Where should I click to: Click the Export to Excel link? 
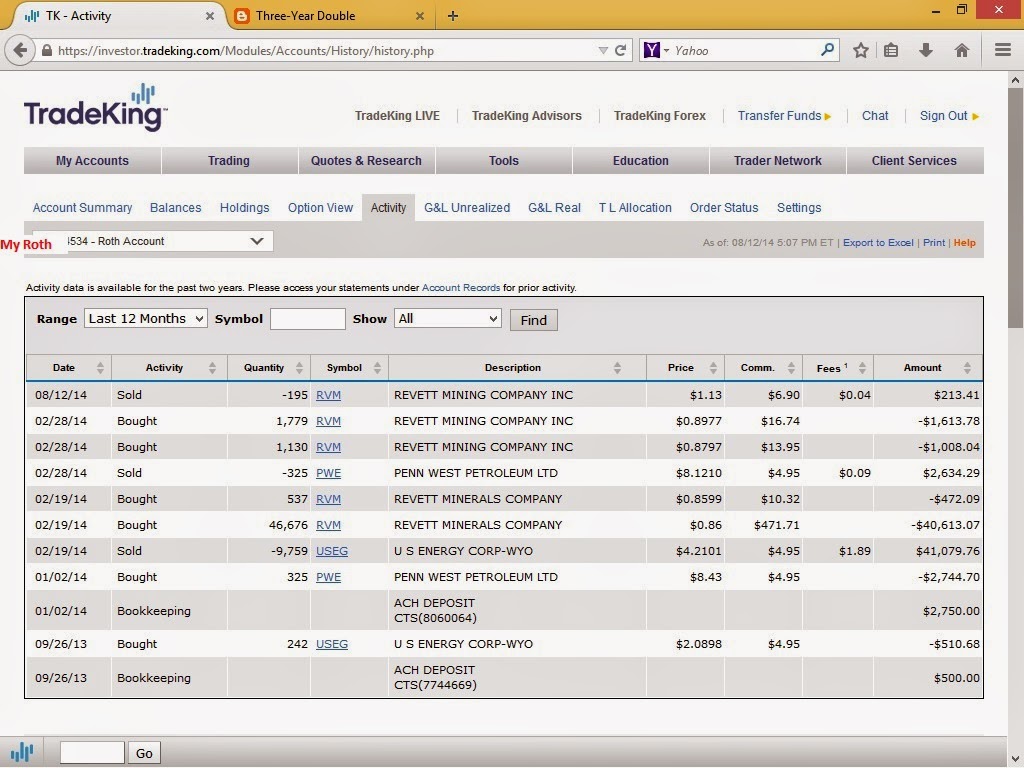click(x=878, y=242)
